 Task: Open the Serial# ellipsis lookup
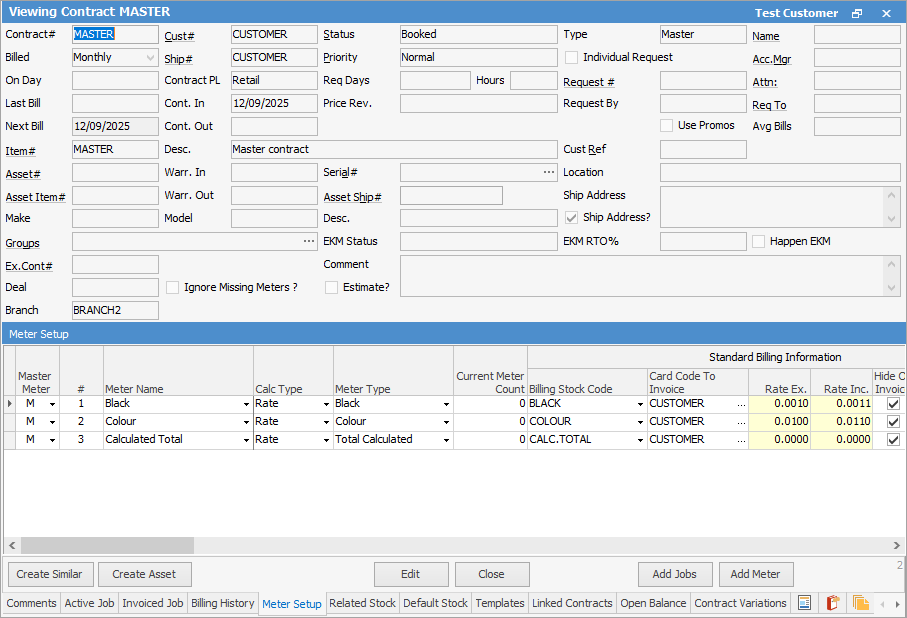549,172
